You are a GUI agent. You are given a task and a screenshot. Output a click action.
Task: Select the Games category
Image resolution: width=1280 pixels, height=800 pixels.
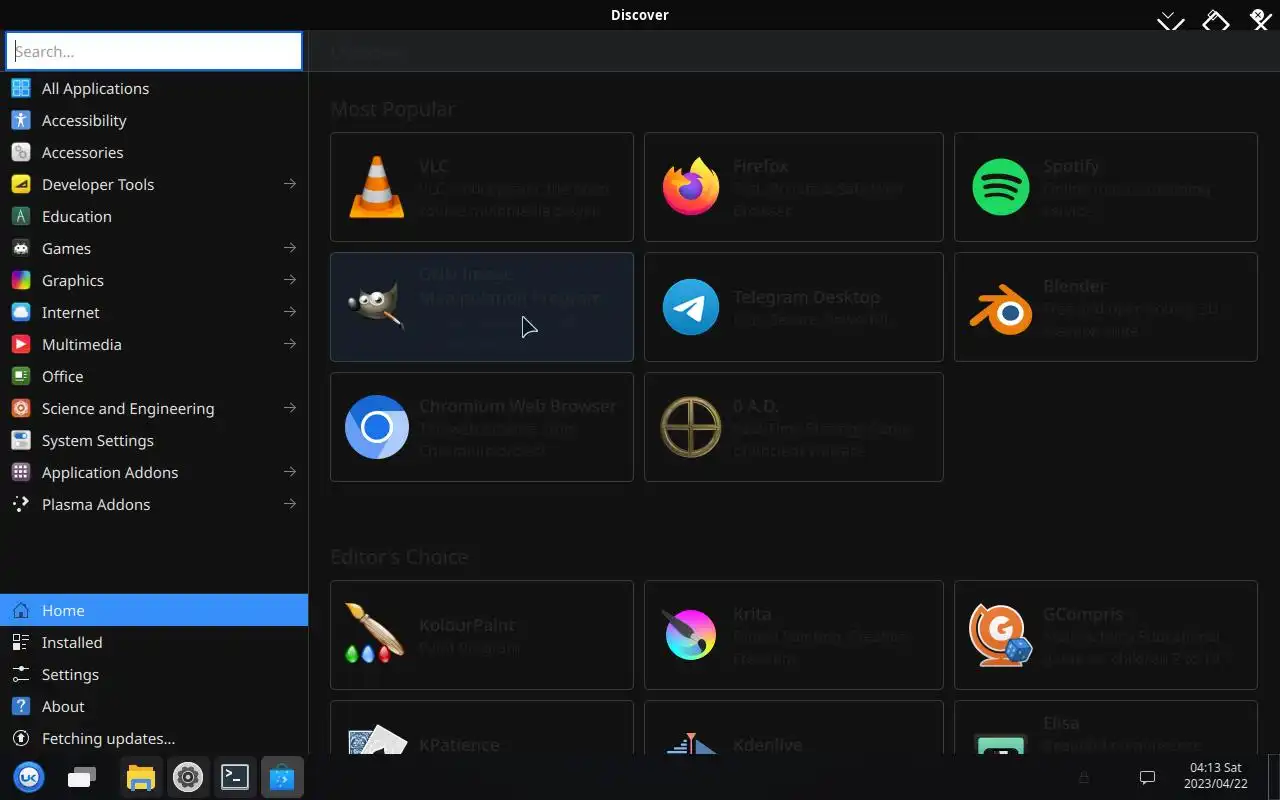154,248
